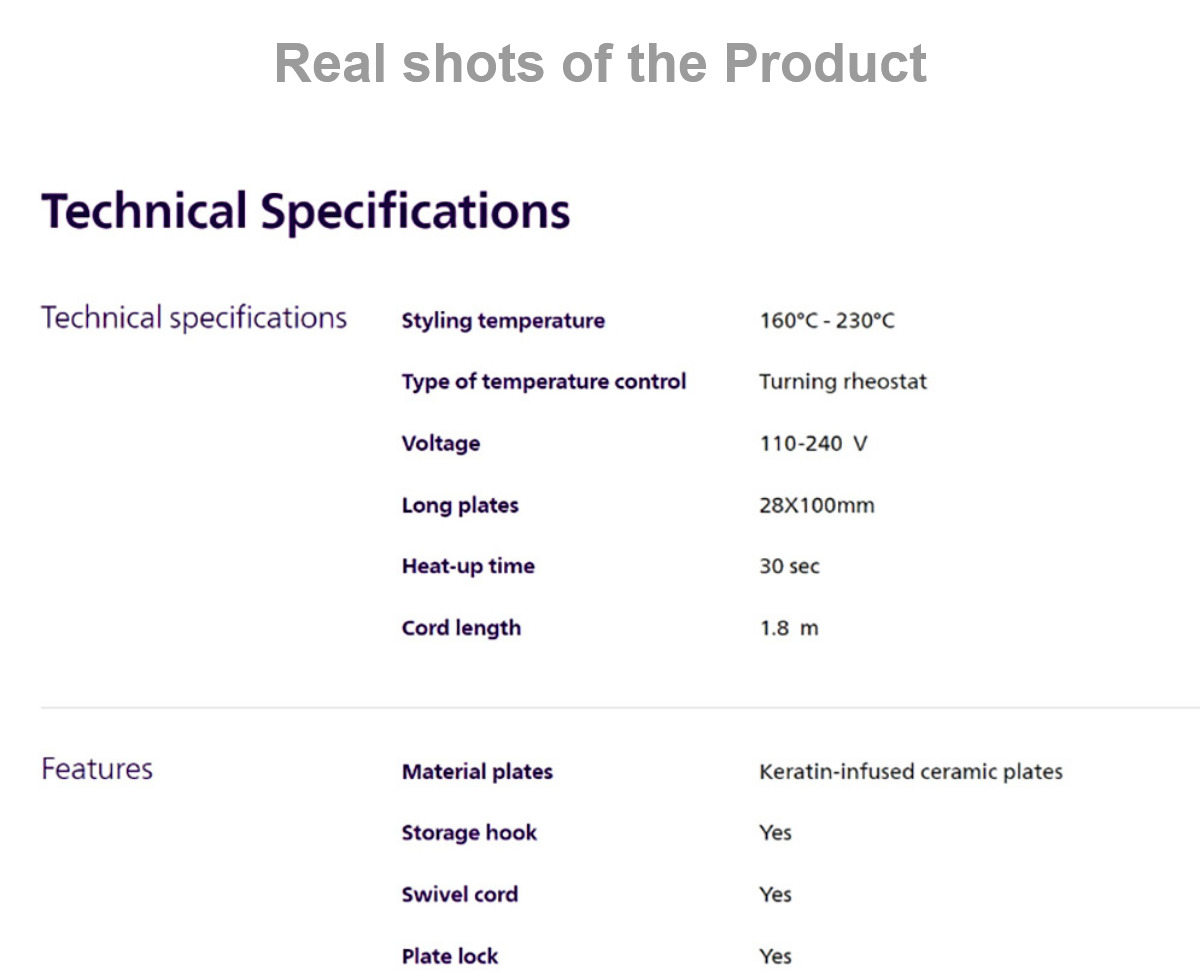Click the 'Swivel cord' label
The height and width of the screenshot is (971, 1200).
click(x=460, y=894)
